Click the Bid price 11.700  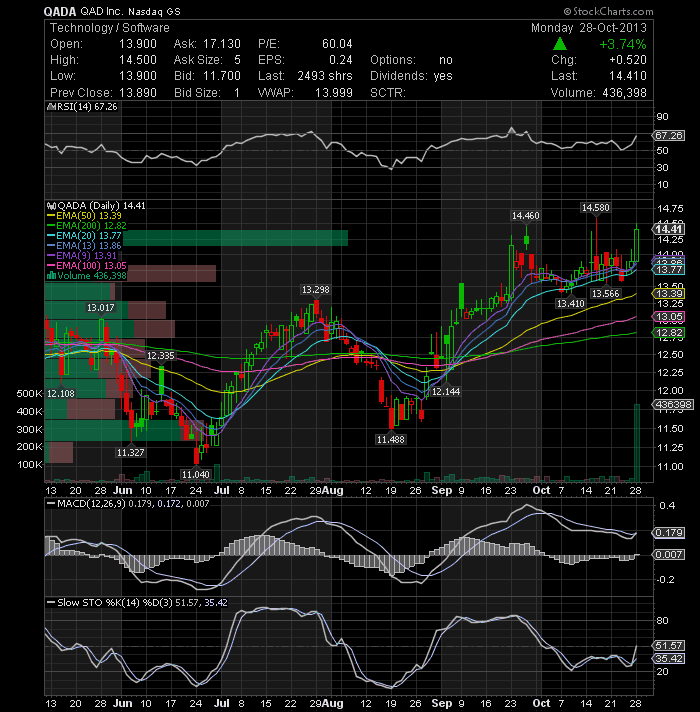pyautogui.click(x=222, y=76)
